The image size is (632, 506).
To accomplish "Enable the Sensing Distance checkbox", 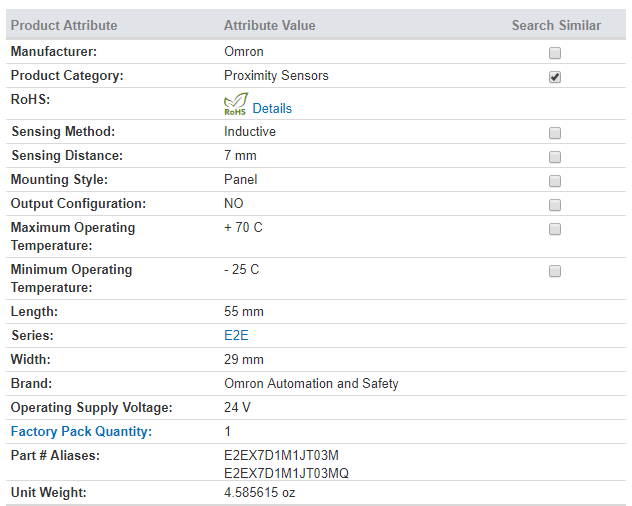I will [555, 157].
